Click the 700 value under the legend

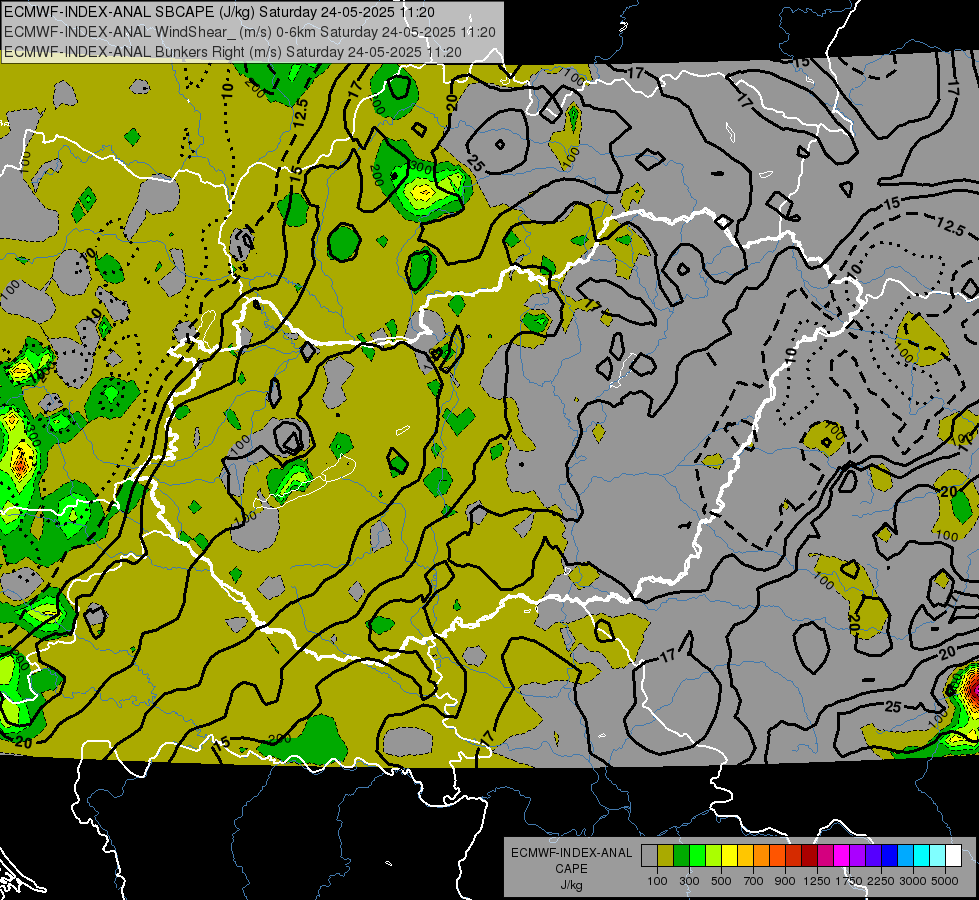pos(754,881)
